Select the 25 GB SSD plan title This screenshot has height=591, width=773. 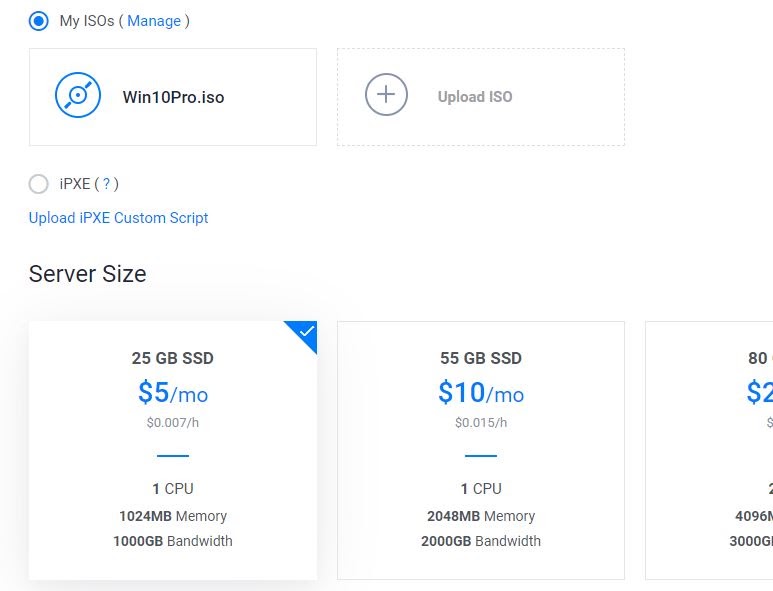coord(173,358)
